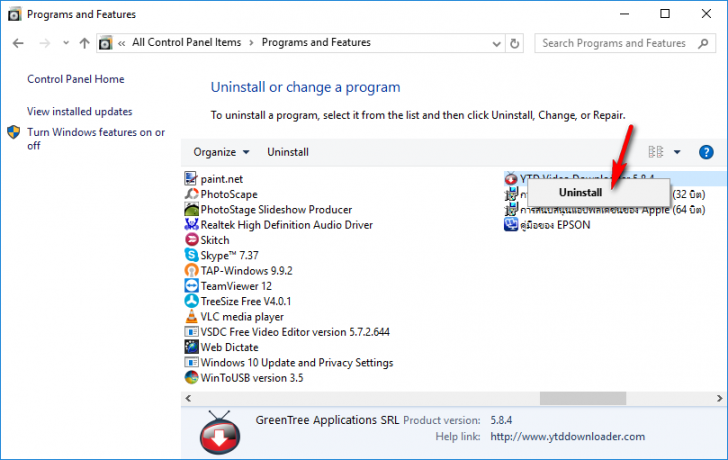Click the large YTD icon in details pane
The image size is (728, 460).
[x=220, y=433]
